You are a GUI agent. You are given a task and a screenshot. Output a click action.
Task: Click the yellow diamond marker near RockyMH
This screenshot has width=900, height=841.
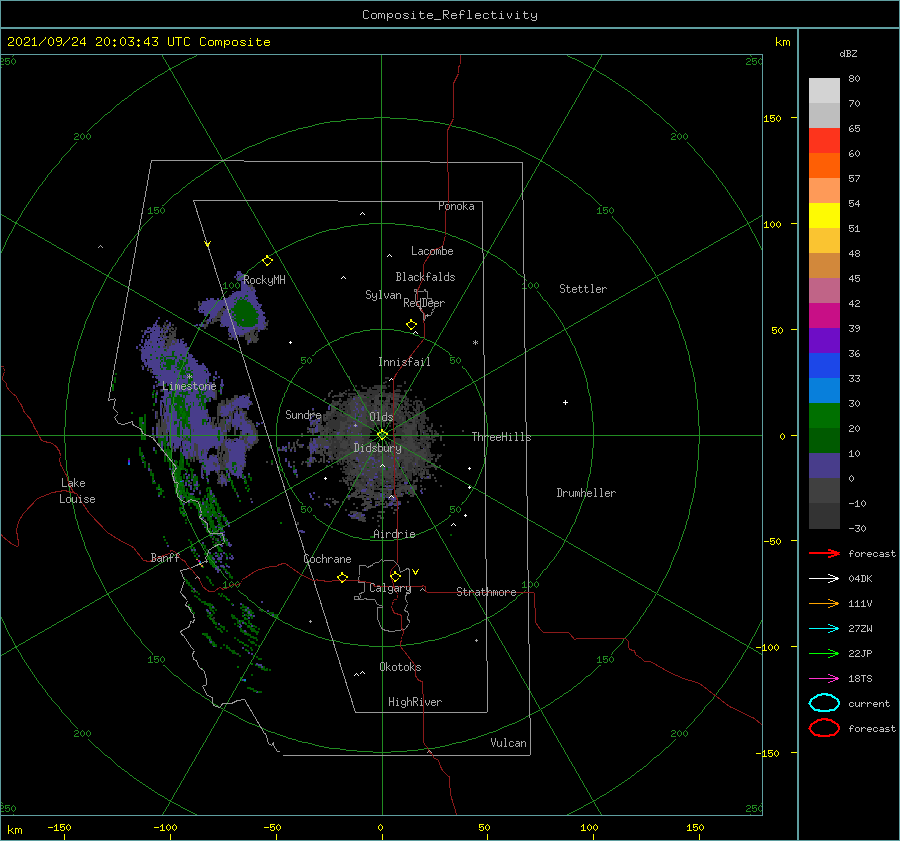click(267, 261)
